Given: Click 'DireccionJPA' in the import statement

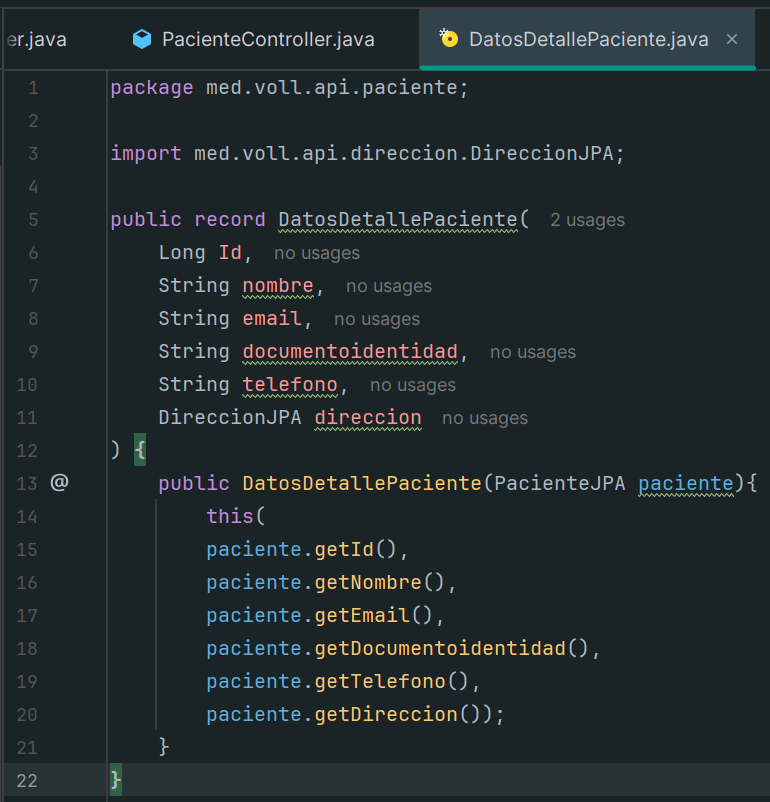Looking at the screenshot, I should [541, 153].
